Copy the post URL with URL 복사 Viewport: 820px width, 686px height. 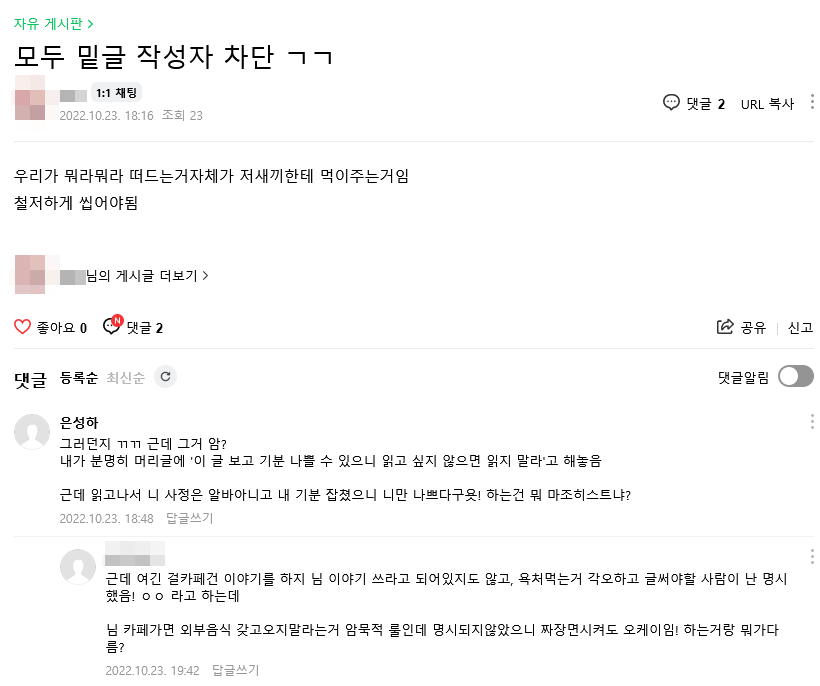tap(767, 103)
